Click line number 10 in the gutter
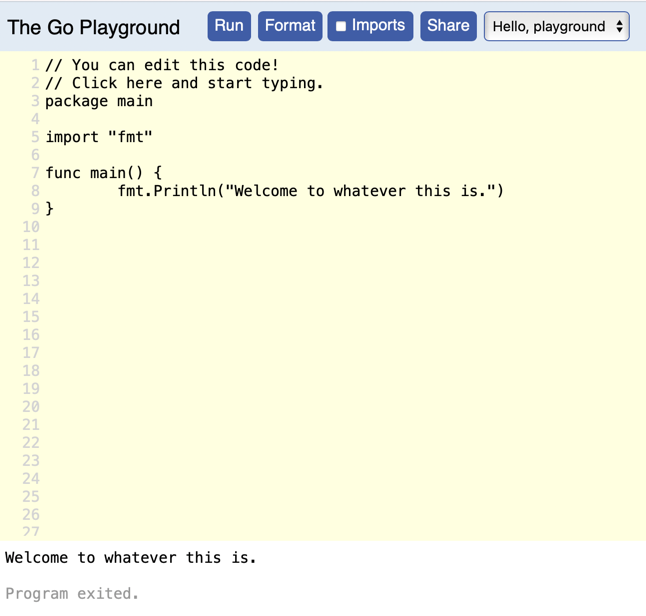This screenshot has height=616, width=646. coord(30,227)
